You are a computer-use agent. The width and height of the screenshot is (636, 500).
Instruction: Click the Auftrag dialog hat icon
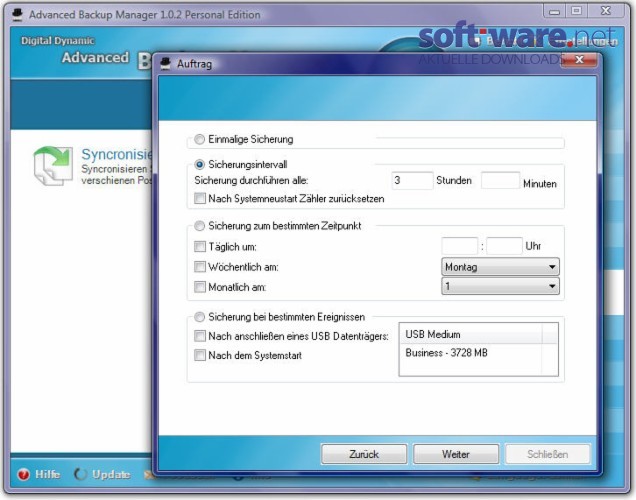pos(165,64)
